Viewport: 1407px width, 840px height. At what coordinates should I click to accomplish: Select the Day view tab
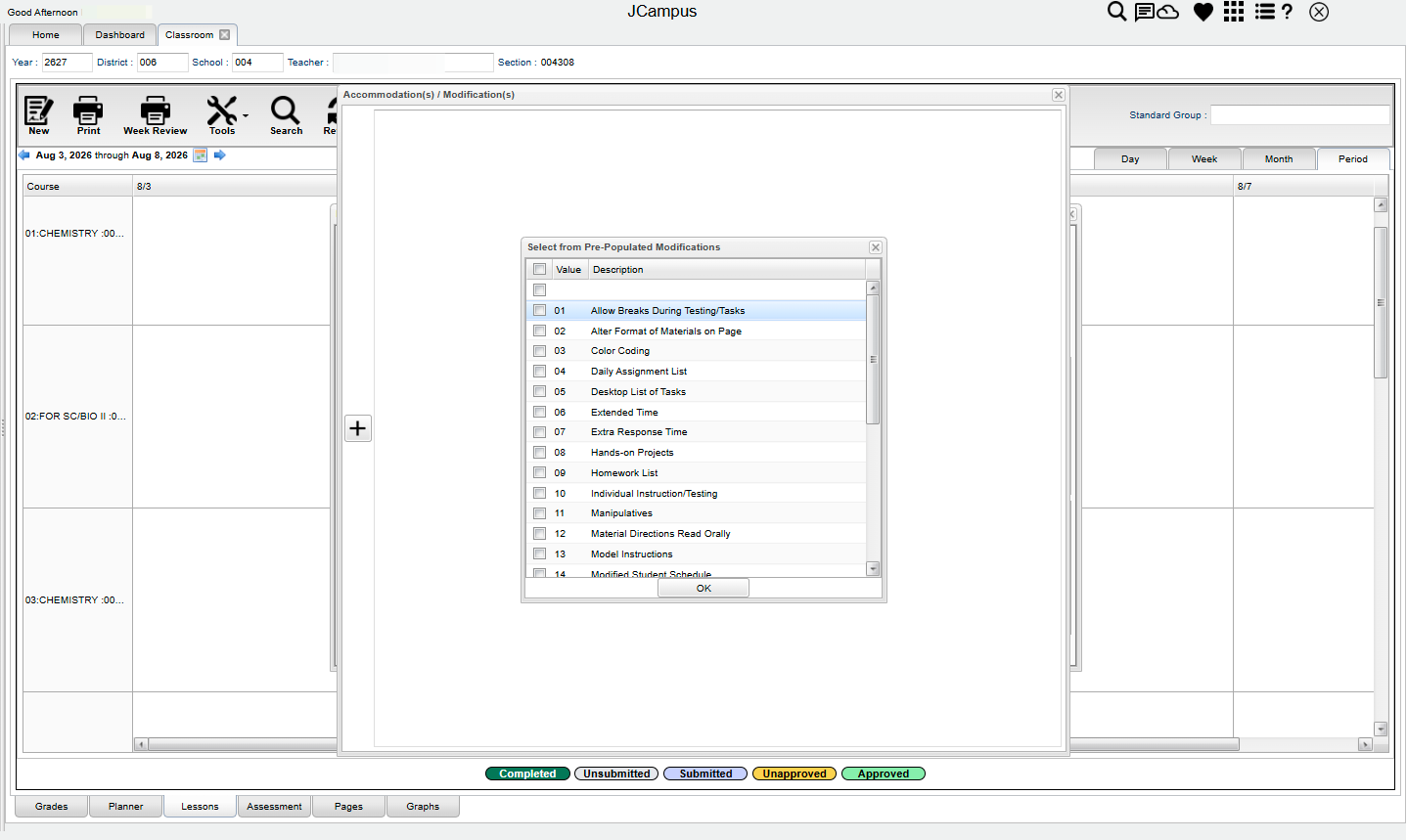(x=1130, y=159)
